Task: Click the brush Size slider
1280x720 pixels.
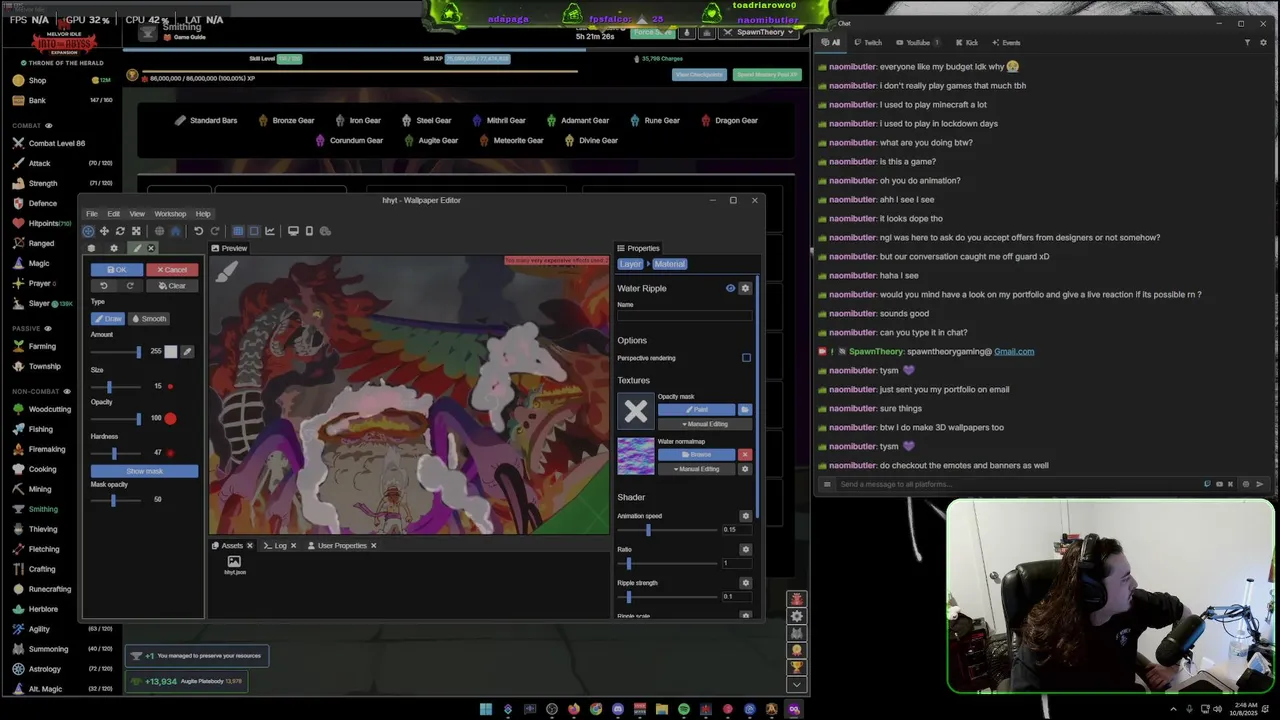Action: 116,387
